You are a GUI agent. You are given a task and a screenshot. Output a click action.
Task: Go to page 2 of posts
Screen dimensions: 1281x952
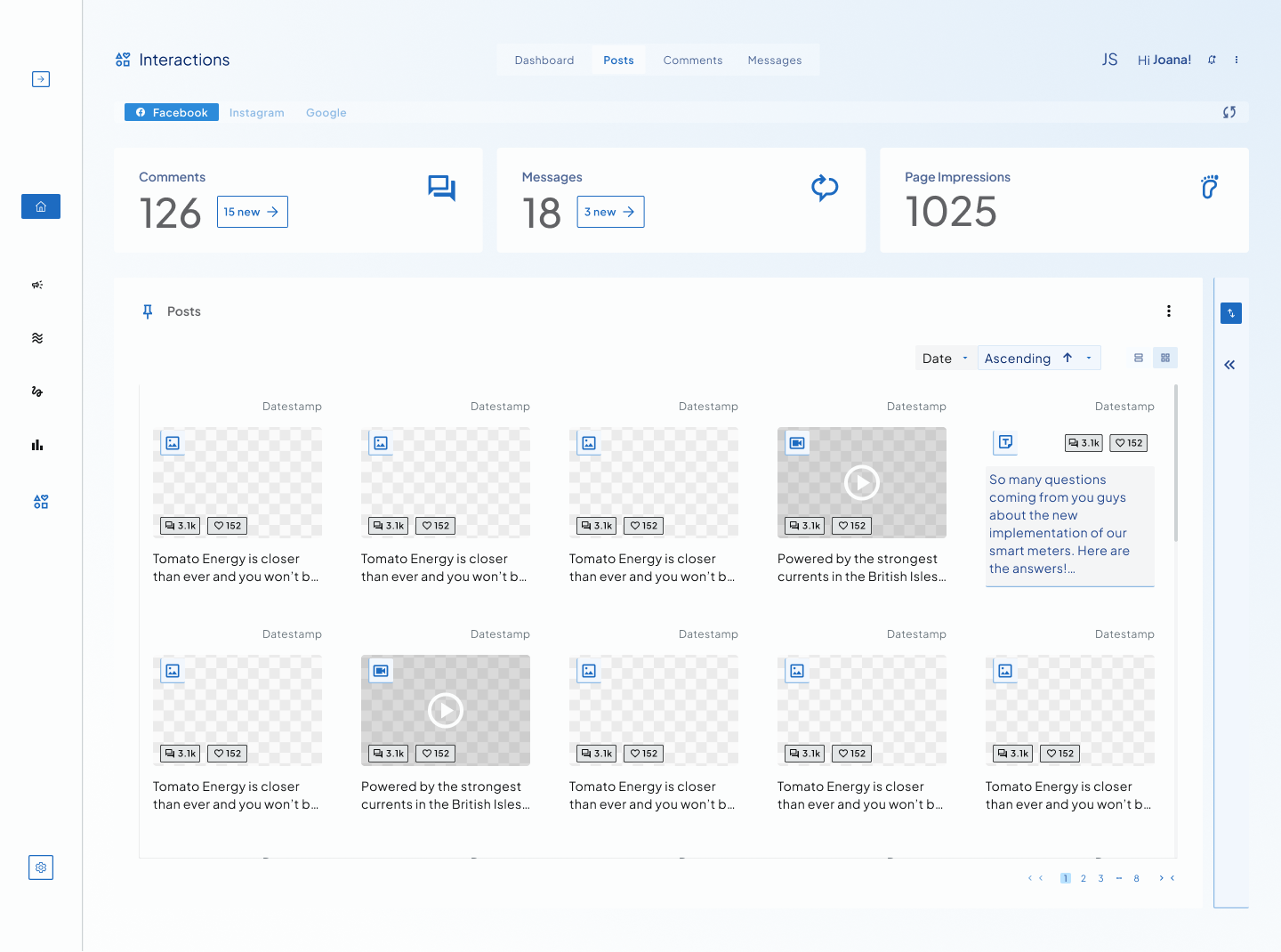click(x=1083, y=878)
